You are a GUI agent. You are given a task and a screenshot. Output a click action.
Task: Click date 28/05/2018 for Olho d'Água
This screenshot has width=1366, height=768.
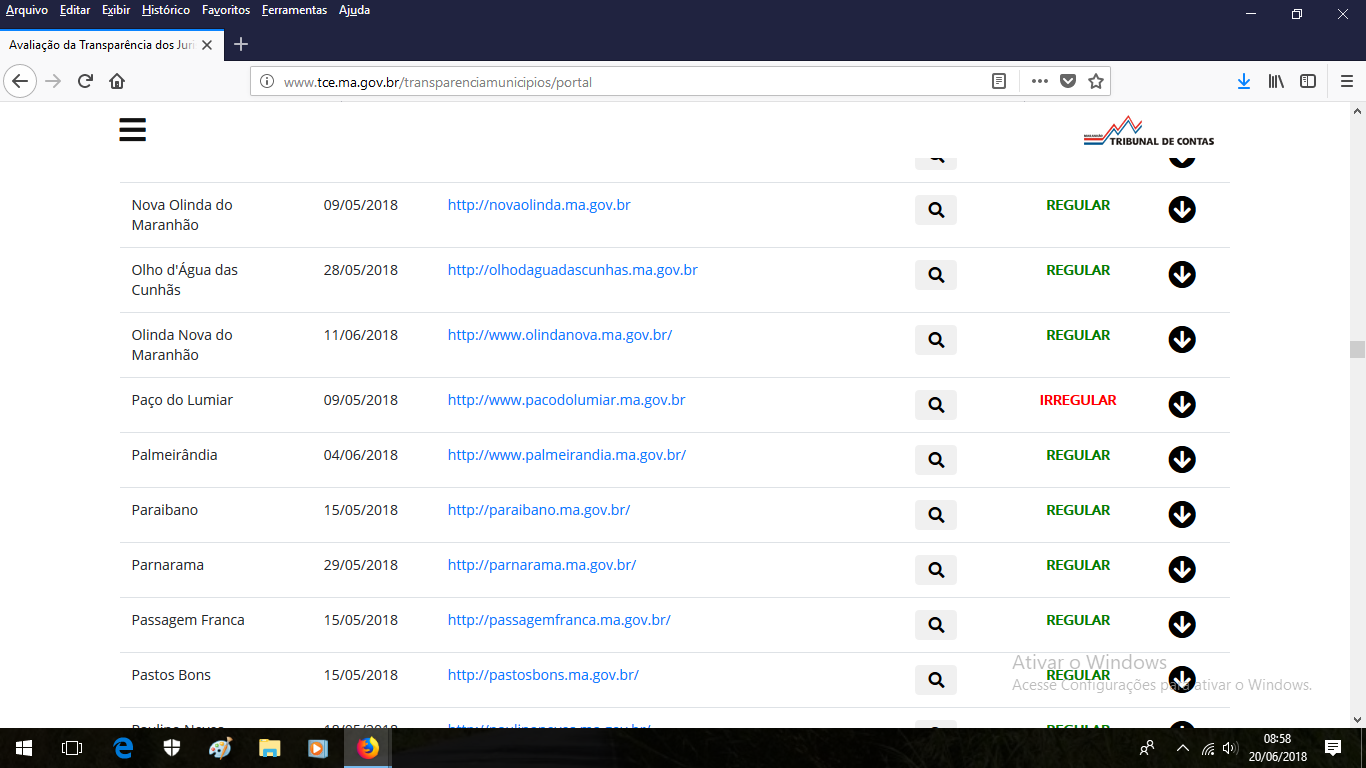tap(361, 270)
